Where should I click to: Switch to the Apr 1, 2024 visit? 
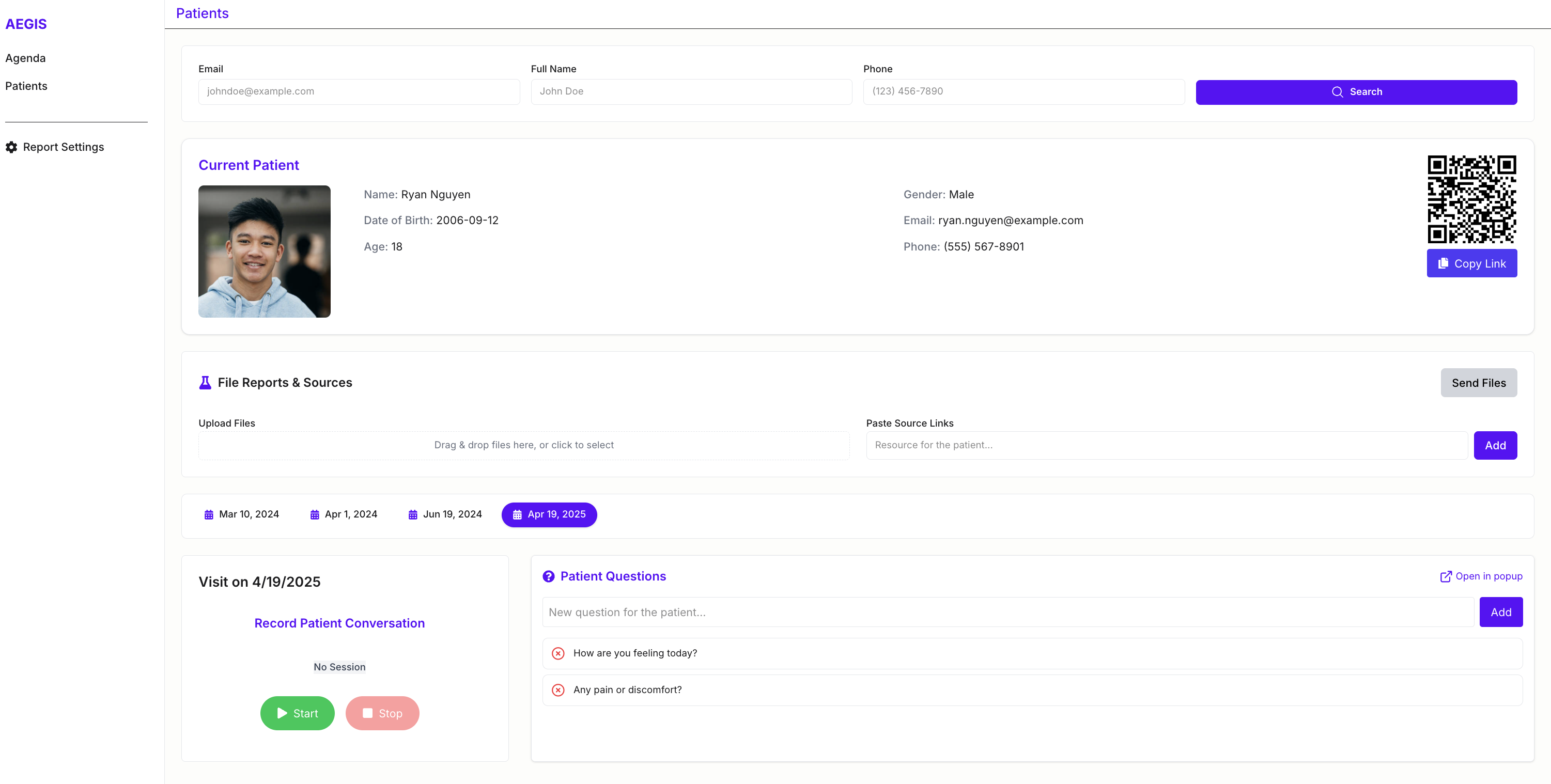[344, 514]
